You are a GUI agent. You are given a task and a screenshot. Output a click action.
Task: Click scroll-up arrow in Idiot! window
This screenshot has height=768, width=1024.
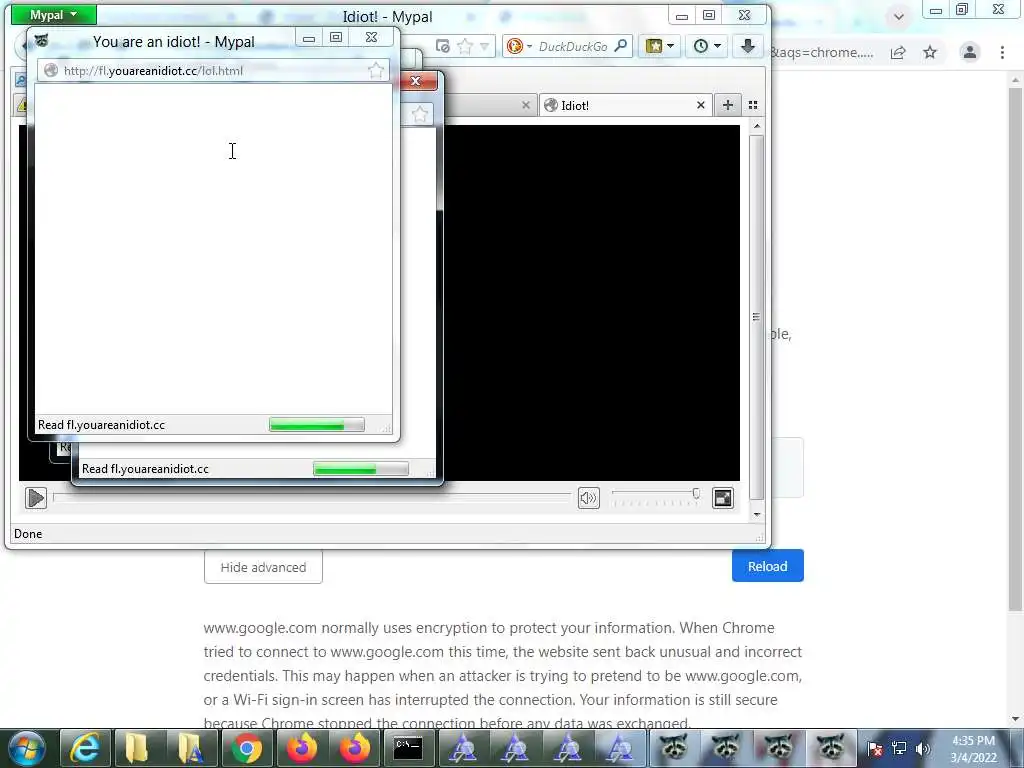[757, 126]
